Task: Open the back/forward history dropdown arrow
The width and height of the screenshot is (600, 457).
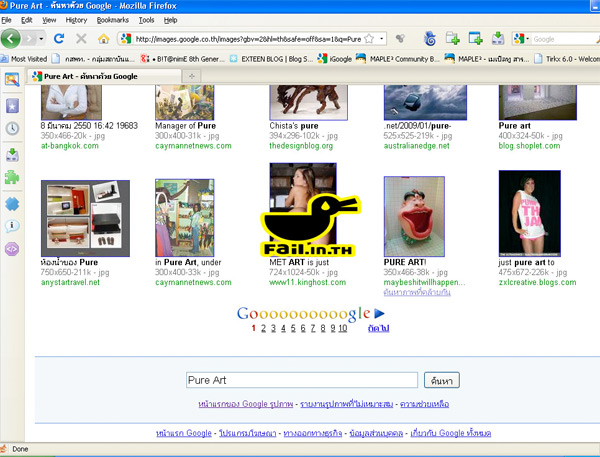Action: (x=41, y=39)
